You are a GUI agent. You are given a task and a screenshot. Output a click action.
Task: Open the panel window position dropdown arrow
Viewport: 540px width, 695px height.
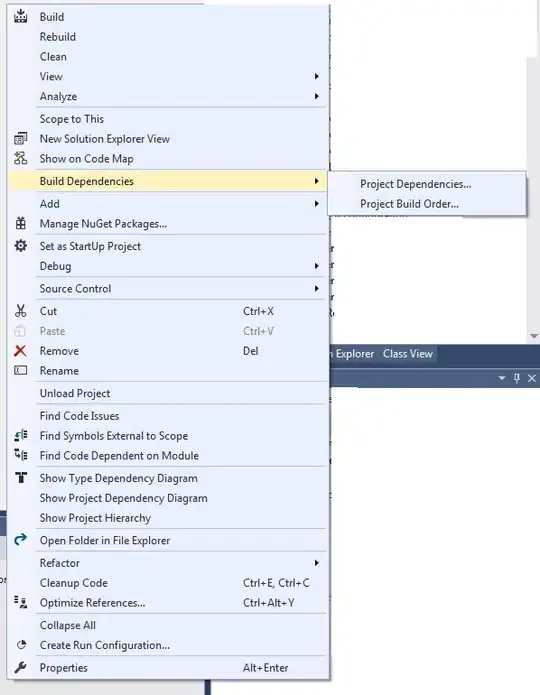point(502,378)
